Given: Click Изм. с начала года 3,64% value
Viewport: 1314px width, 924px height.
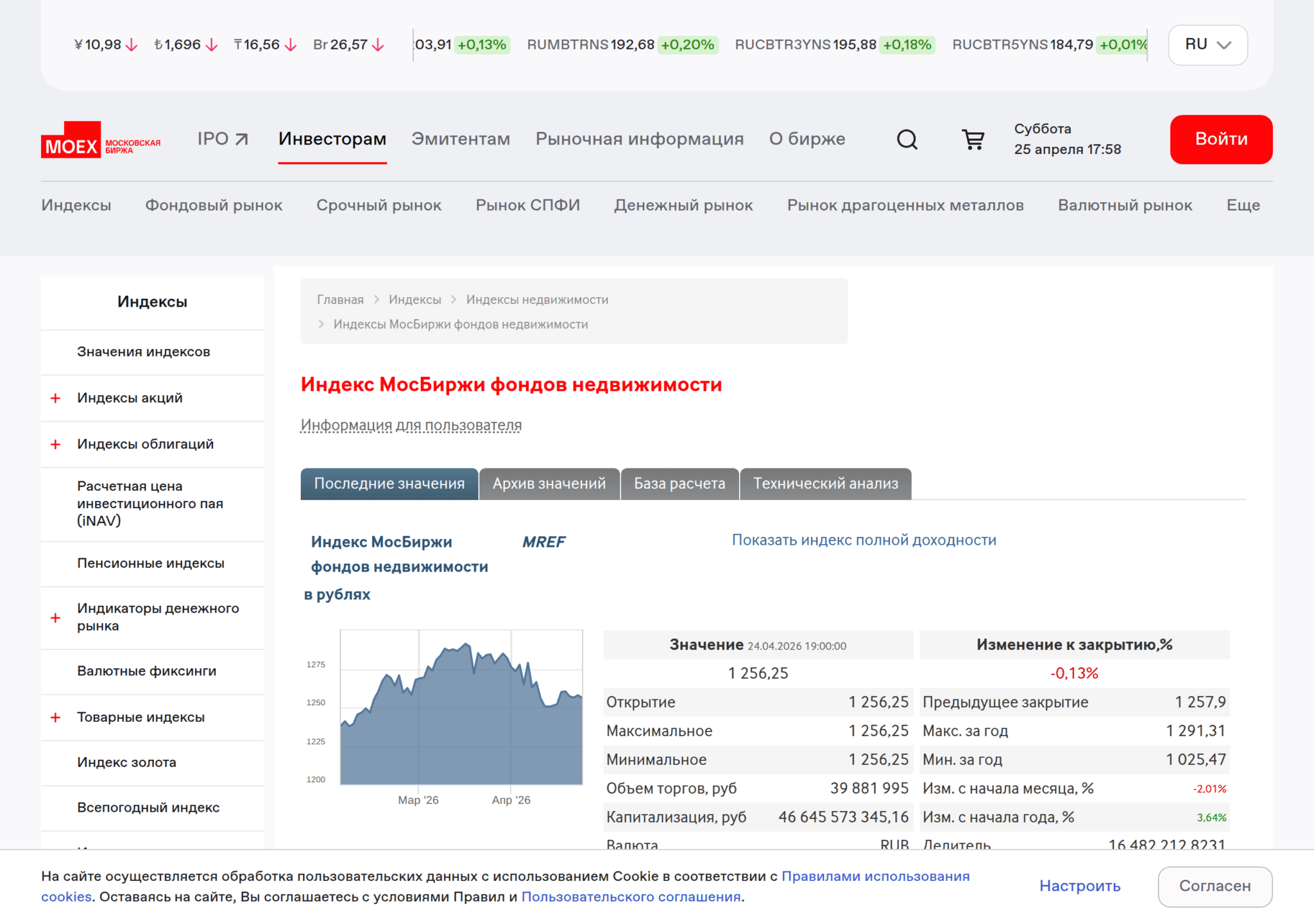Looking at the screenshot, I should tap(1211, 817).
